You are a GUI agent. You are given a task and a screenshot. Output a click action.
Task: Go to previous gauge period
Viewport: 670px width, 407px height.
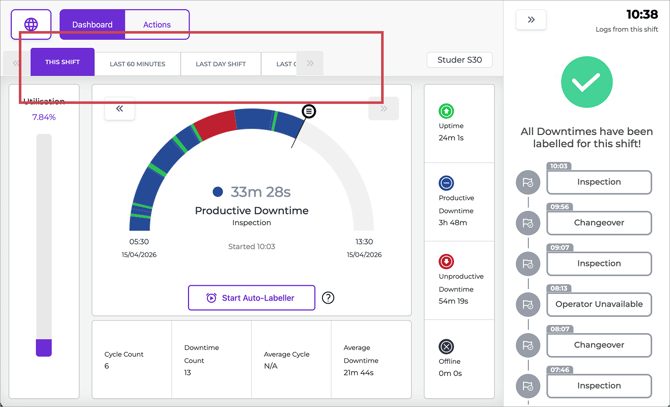point(119,108)
